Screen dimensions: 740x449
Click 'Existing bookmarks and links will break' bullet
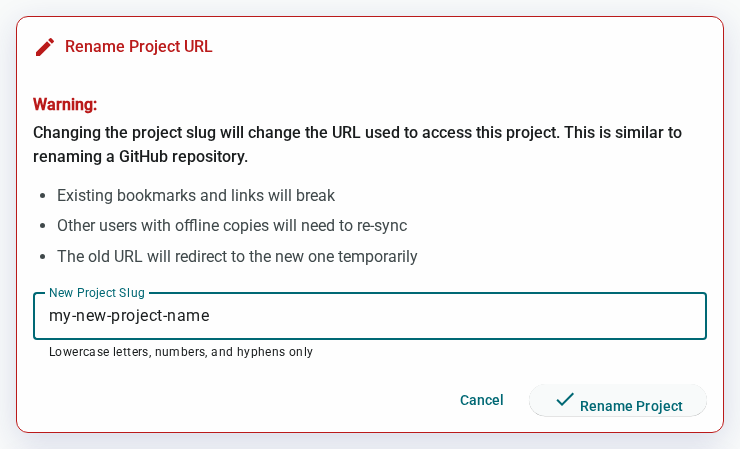pos(196,195)
